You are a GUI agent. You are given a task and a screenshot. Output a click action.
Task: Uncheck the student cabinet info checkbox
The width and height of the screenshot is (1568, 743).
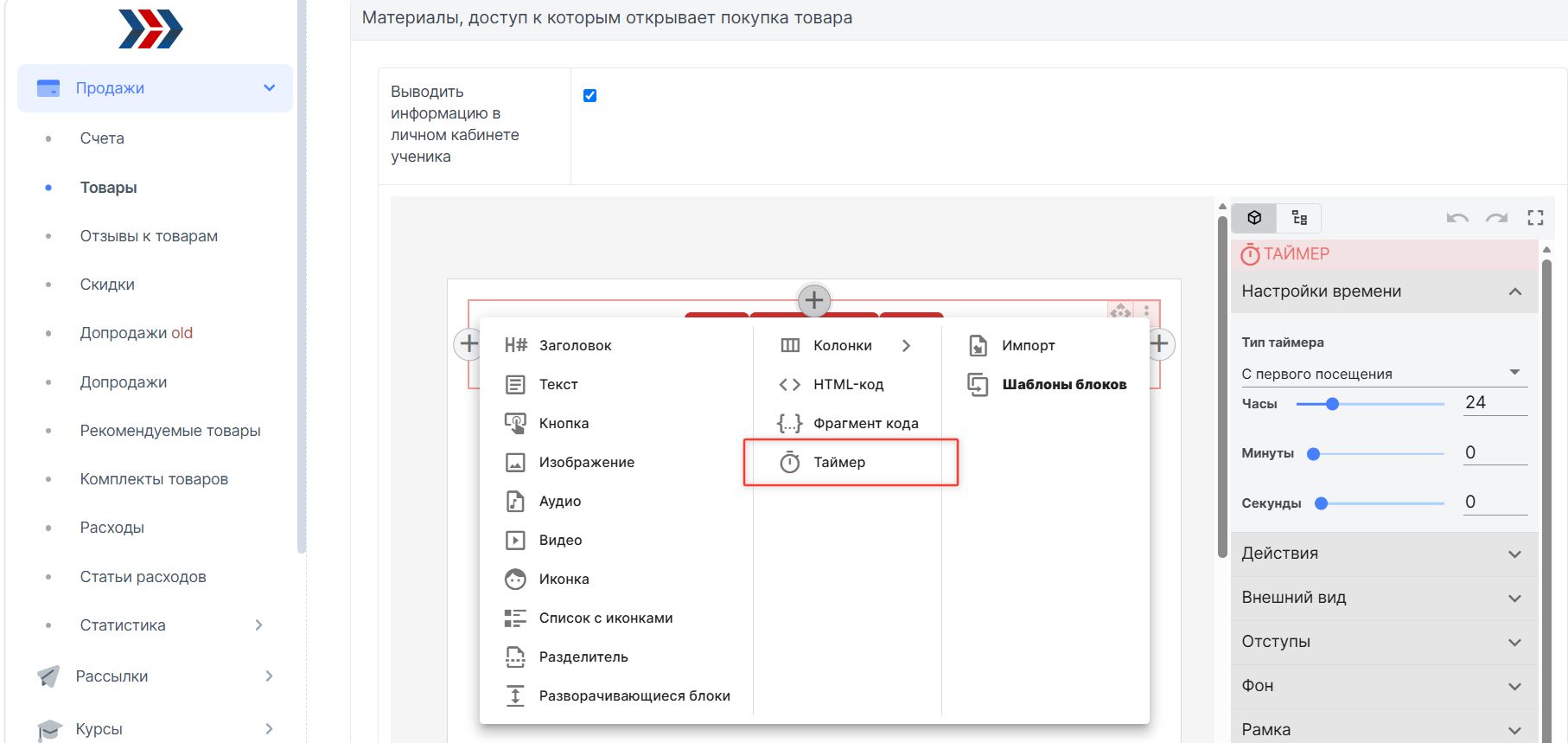[x=590, y=95]
